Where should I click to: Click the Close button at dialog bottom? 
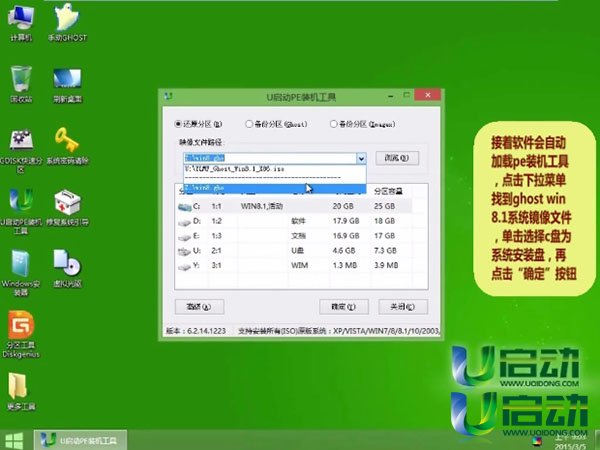(403, 307)
